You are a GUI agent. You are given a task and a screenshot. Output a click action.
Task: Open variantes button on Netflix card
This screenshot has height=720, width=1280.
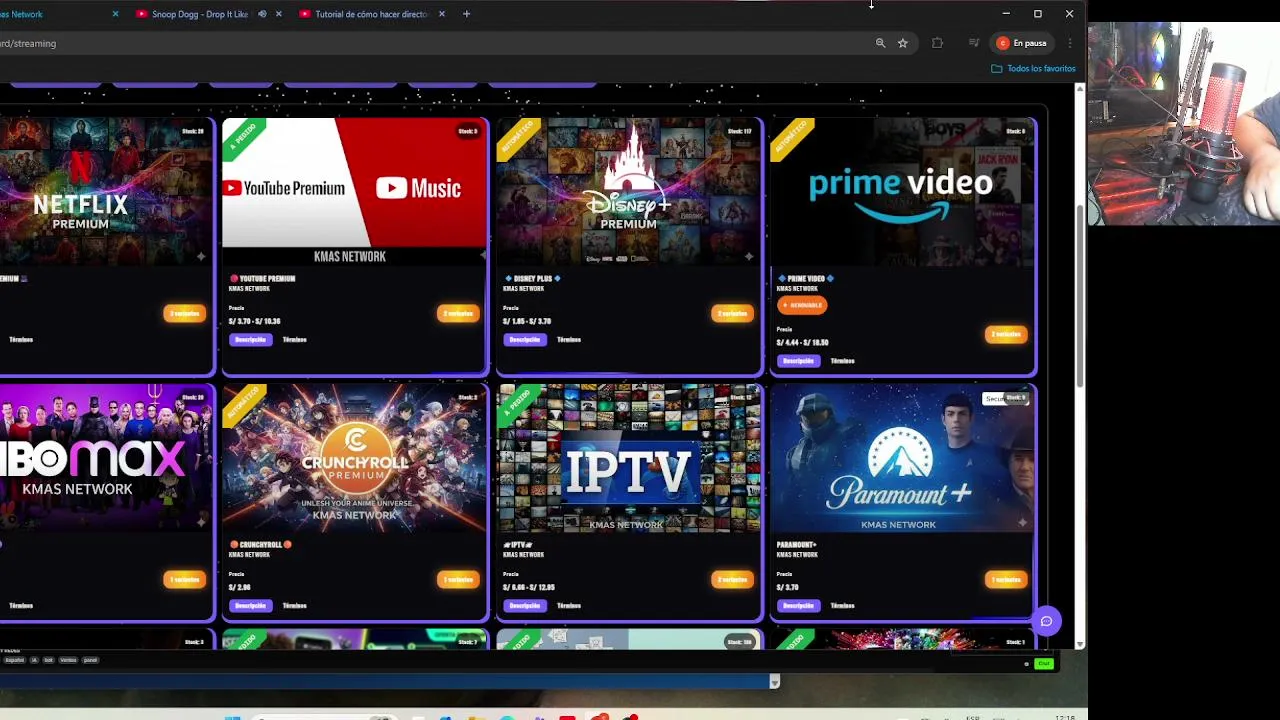point(184,314)
